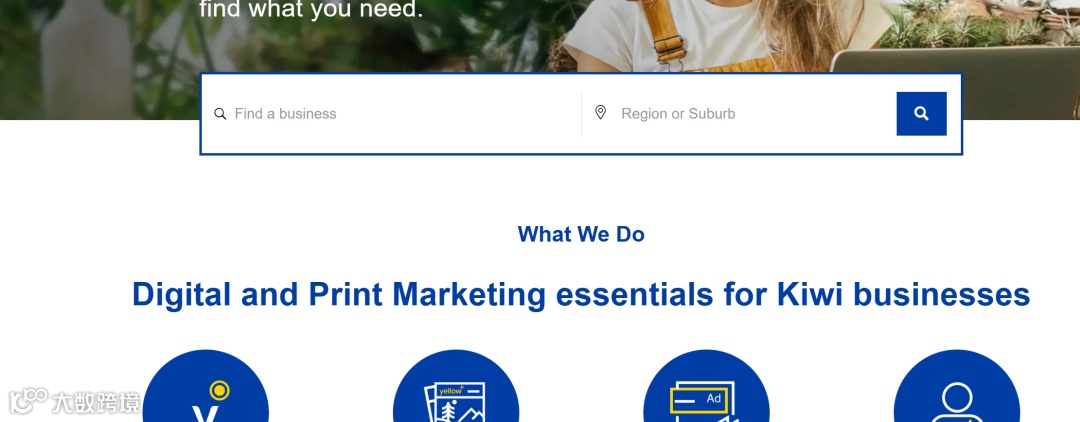
Task: Click the blue magnifier search button
Action: pos(921,114)
